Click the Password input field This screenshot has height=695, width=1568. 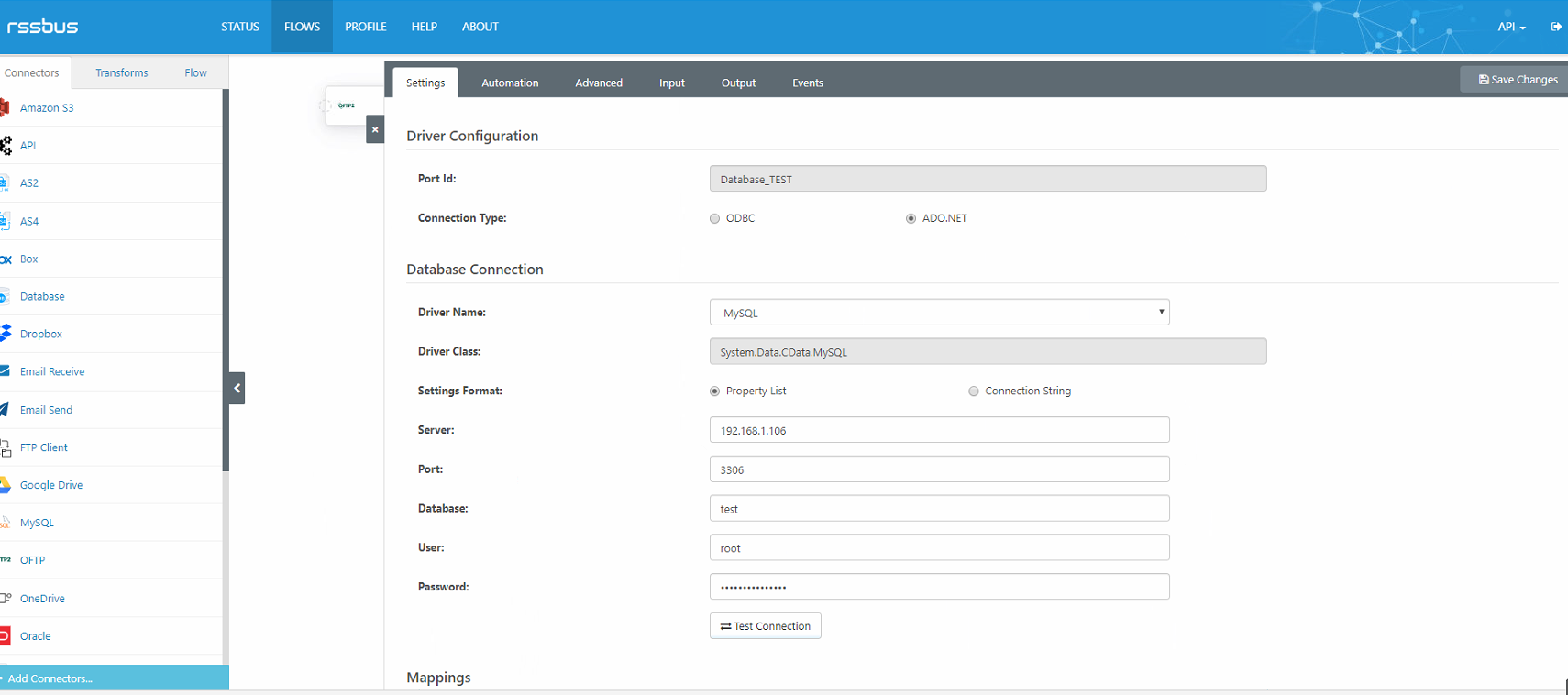pos(939,587)
